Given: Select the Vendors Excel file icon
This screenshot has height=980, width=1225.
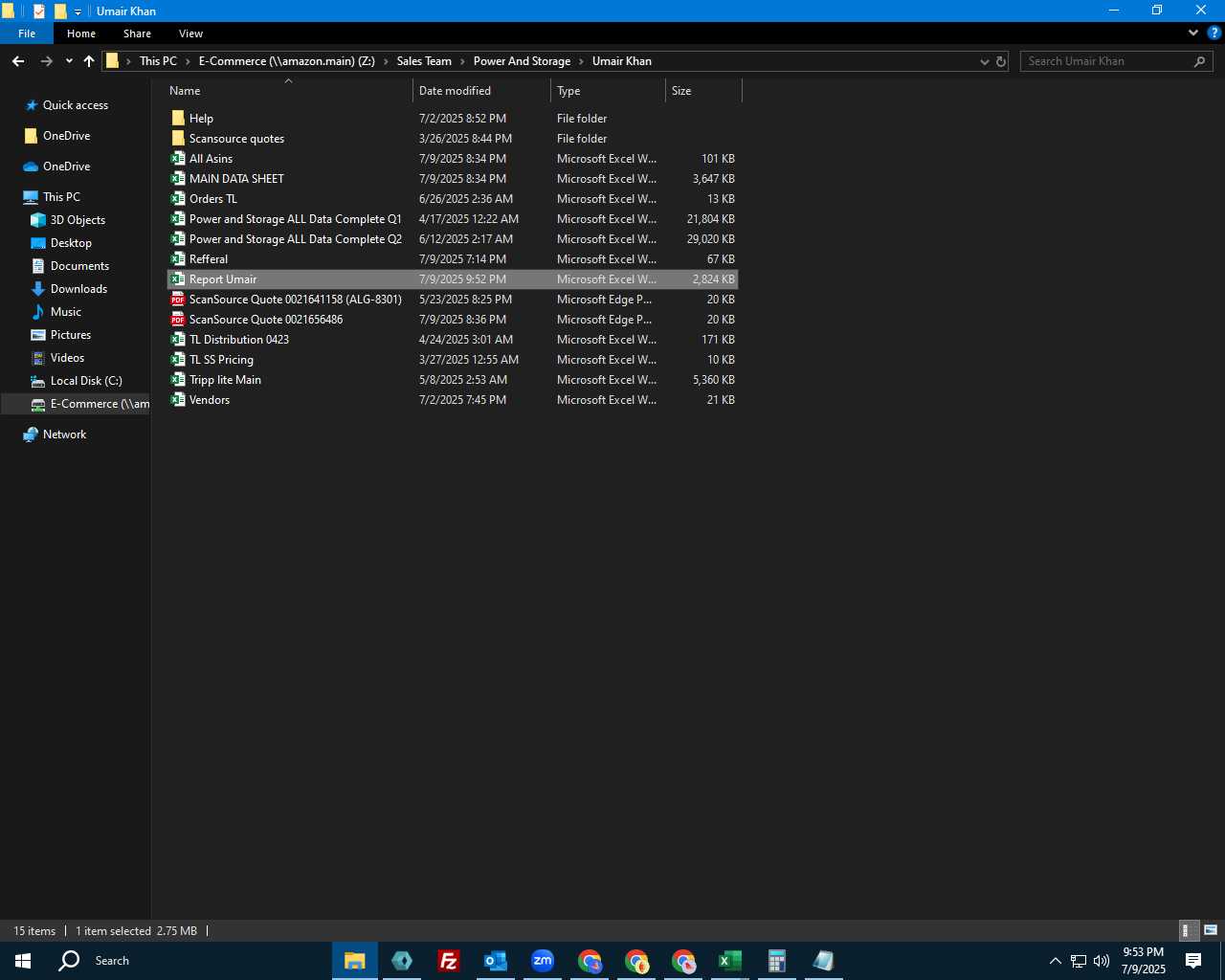Looking at the screenshot, I should (x=178, y=400).
